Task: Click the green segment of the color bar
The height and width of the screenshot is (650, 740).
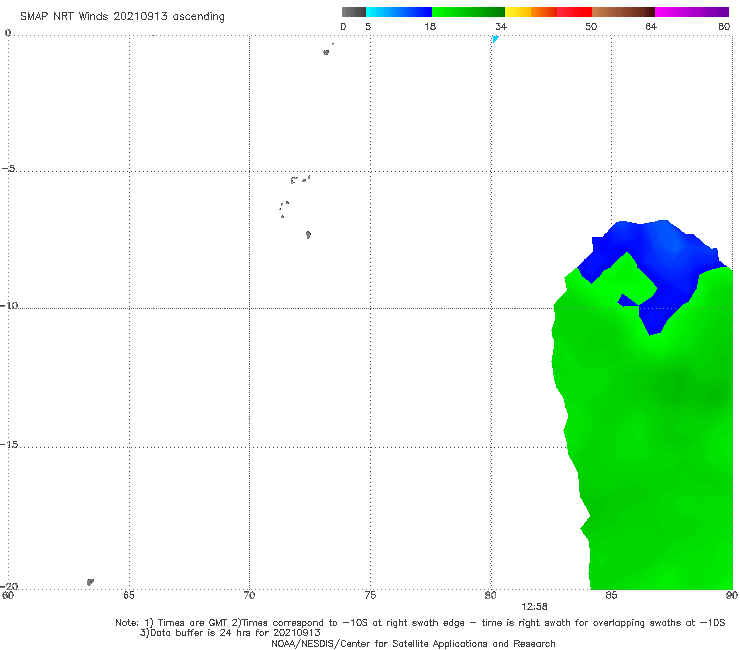Action: pyautogui.click(x=468, y=12)
